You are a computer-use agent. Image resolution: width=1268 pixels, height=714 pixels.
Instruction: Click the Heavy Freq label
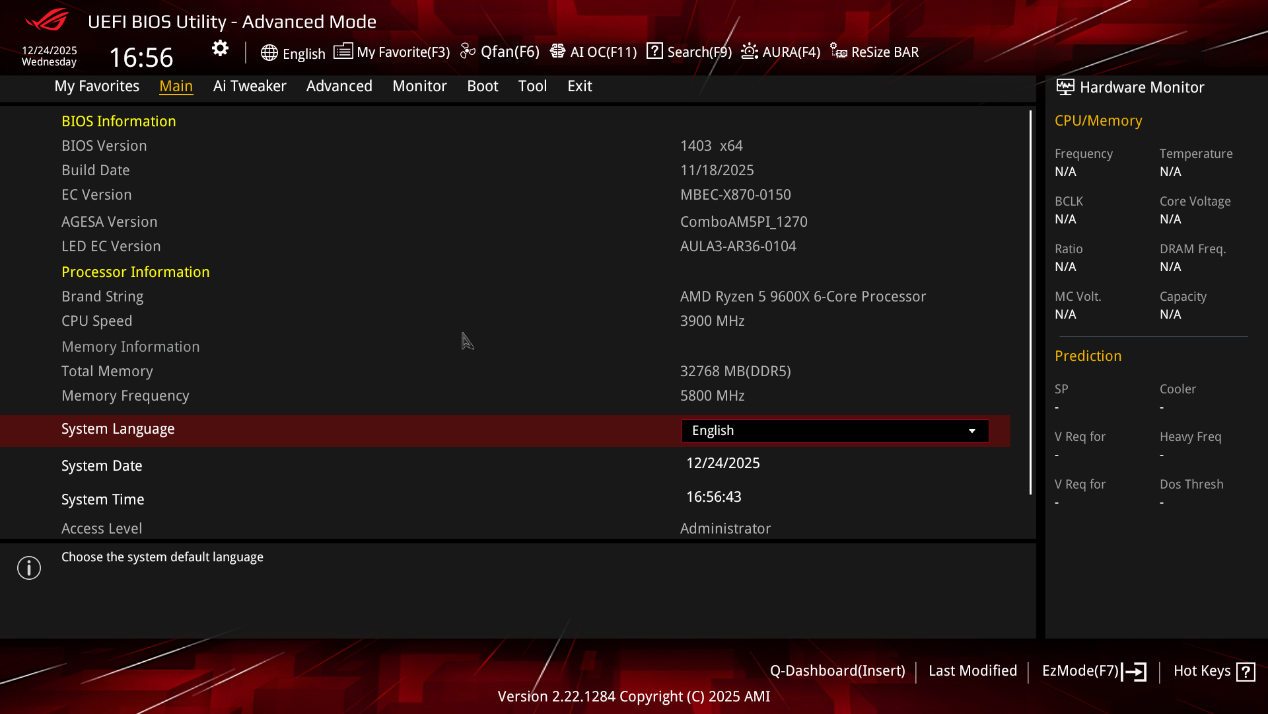click(1190, 437)
